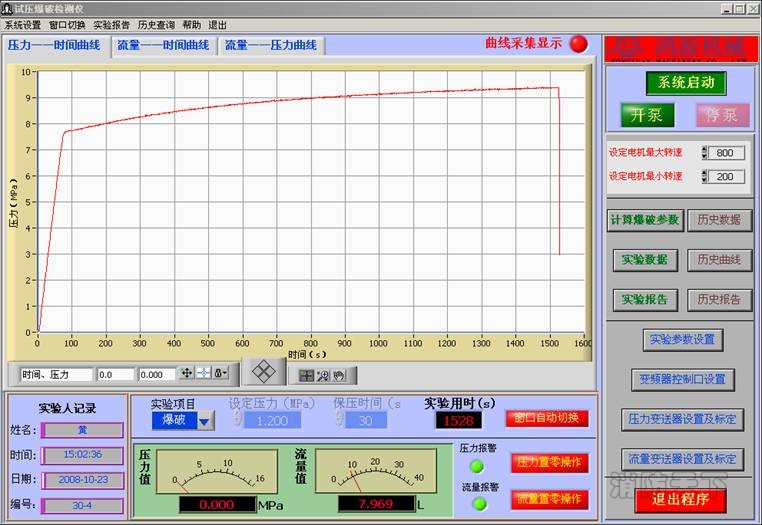Image resolution: width=762 pixels, height=525 pixels.
Task: Select the graph crosshair cursor tool
Action: tap(306, 376)
